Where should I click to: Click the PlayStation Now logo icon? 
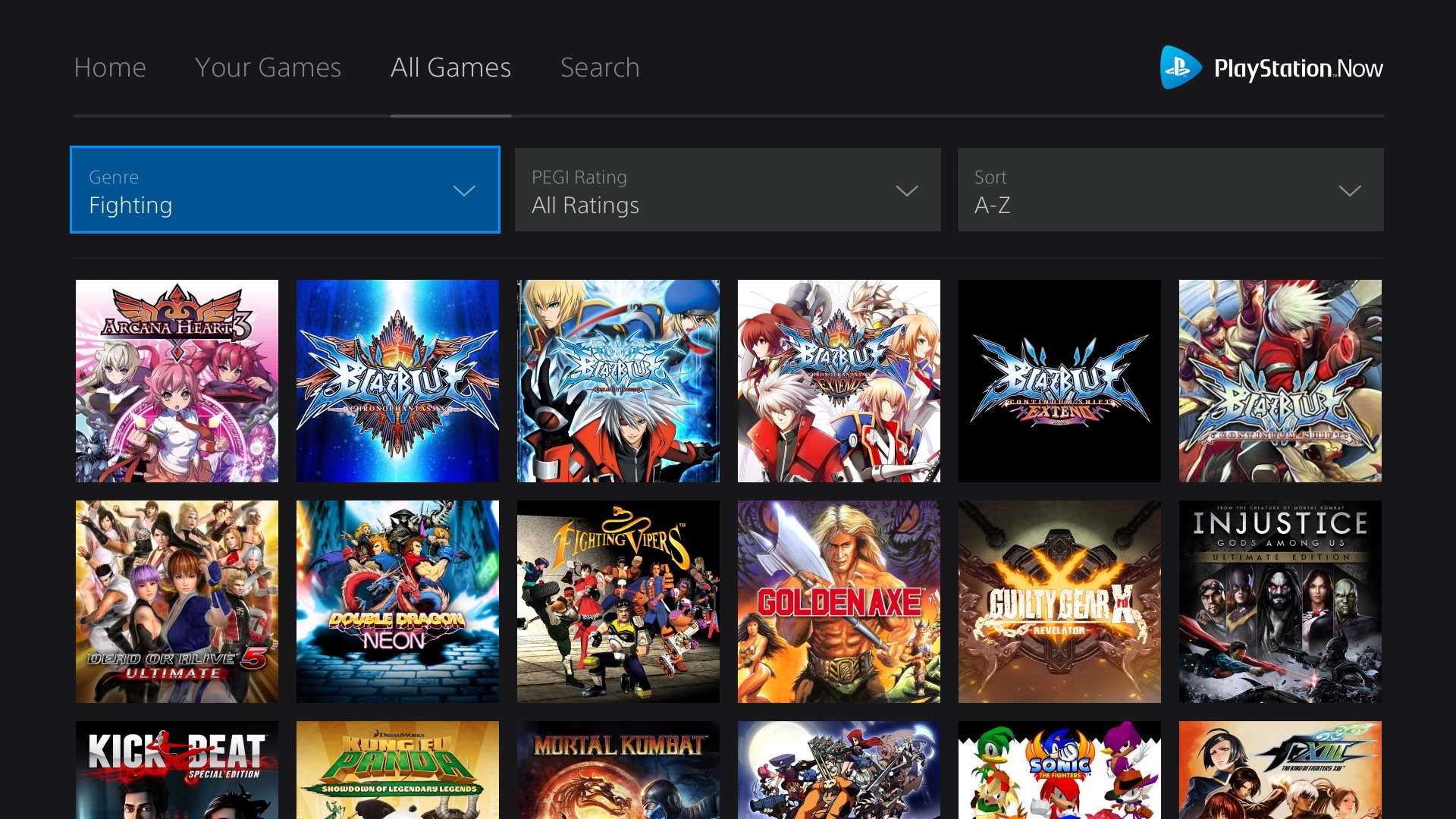click(1178, 68)
